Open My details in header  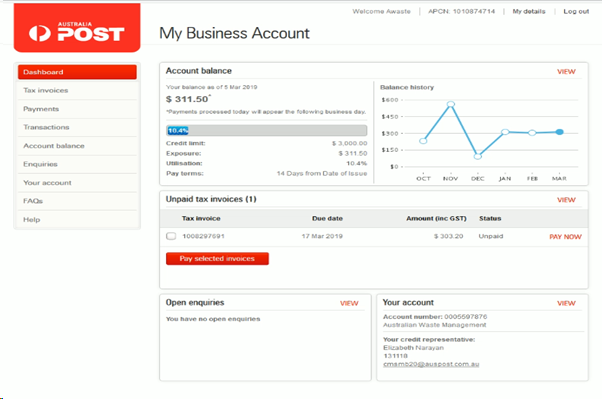529,12
